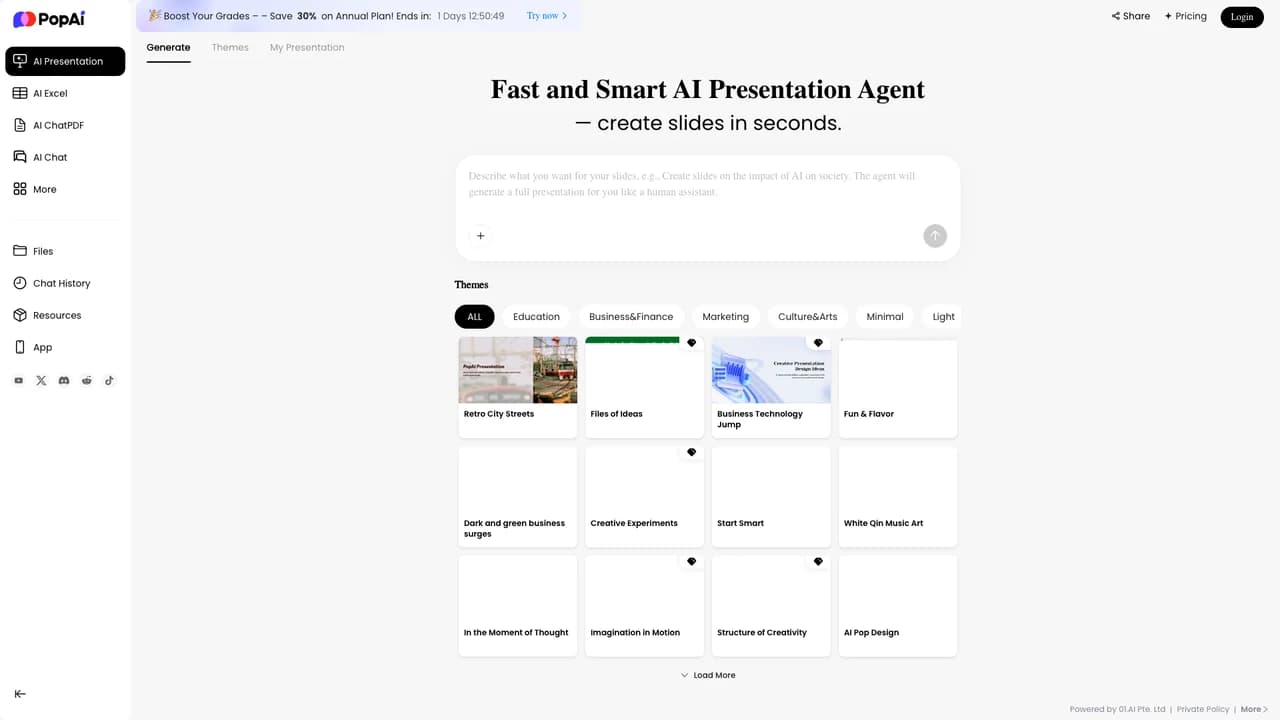Switch to the Generate tab

168,47
